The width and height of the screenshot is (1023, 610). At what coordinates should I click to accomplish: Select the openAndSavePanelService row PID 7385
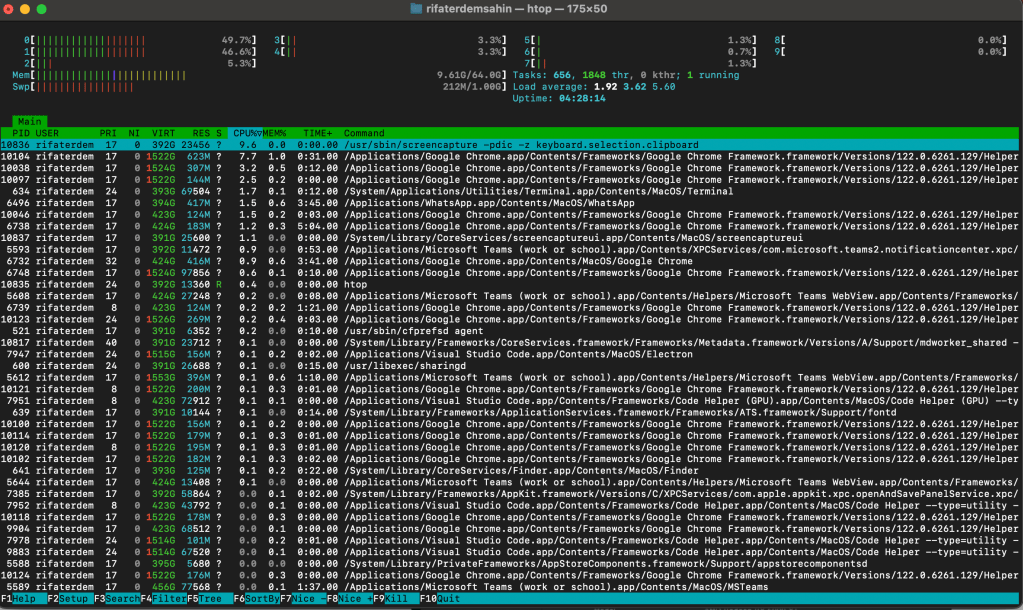tap(510, 495)
